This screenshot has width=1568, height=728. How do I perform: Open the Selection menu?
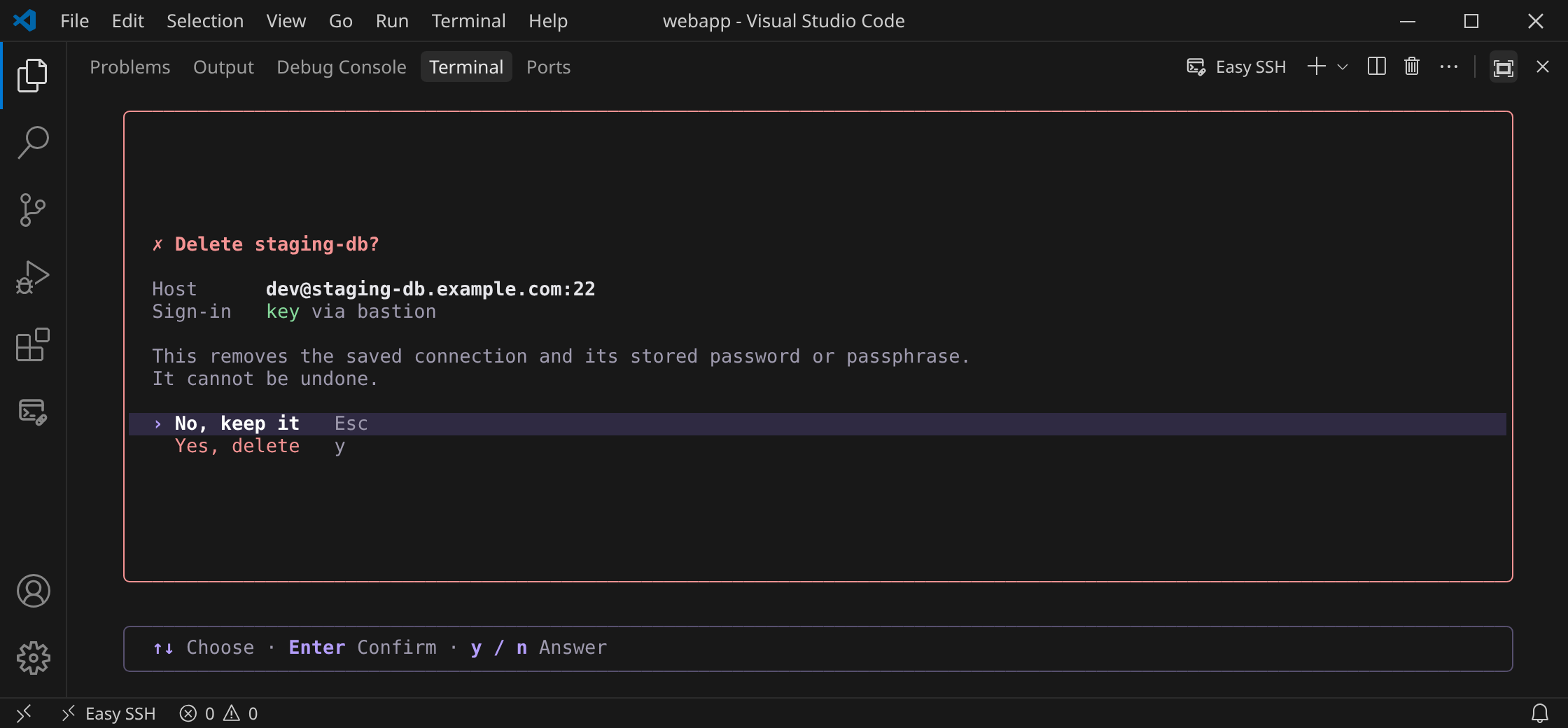[x=205, y=21]
